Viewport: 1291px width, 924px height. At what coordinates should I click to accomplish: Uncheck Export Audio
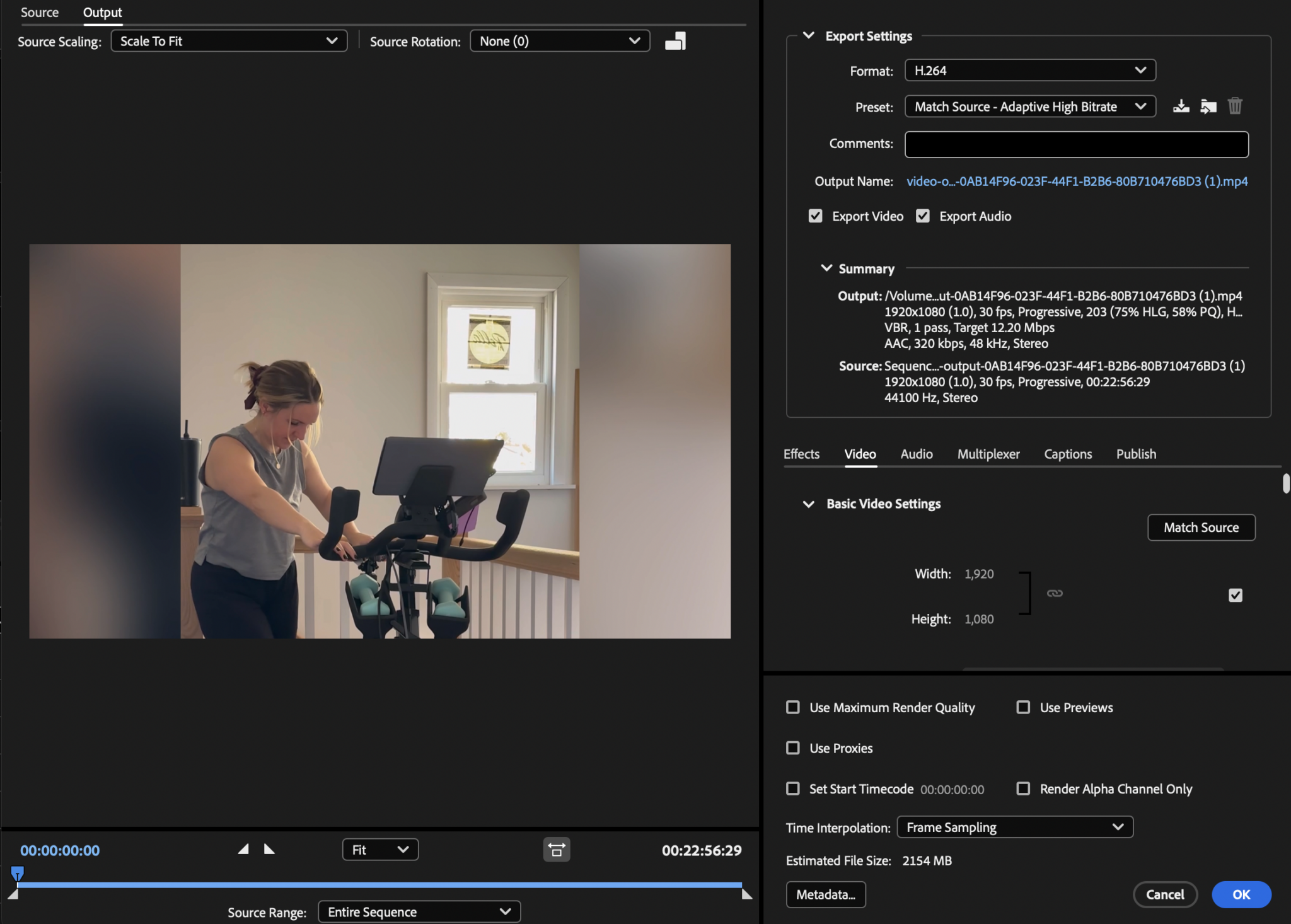[x=922, y=216]
